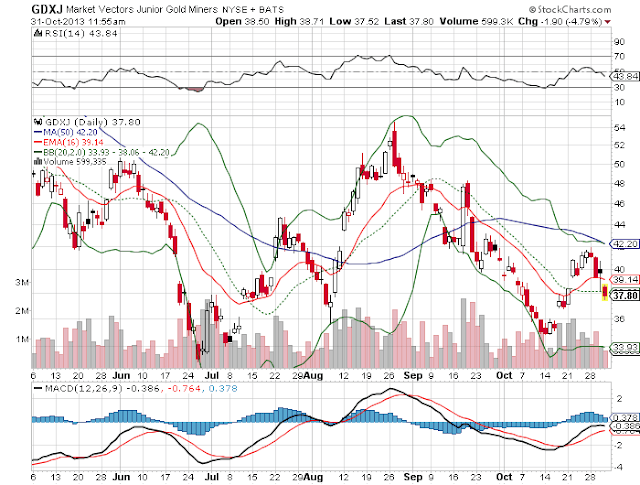Click the Jun label on price chart date axis
The width and height of the screenshot is (640, 485).
pyautogui.click(x=121, y=376)
